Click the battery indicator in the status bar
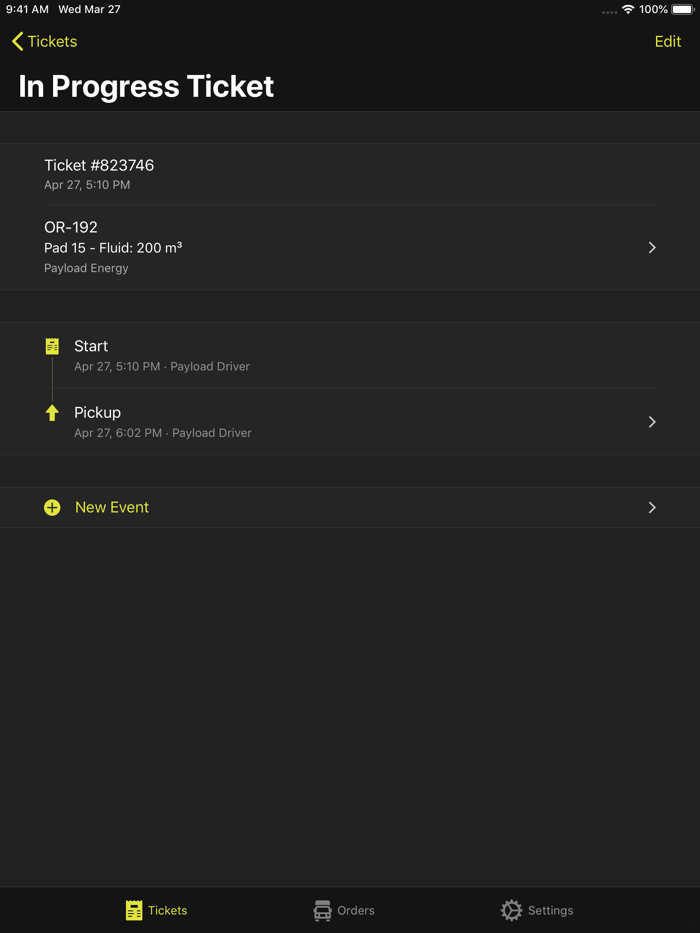Screen dimensions: 700x933 683,9
